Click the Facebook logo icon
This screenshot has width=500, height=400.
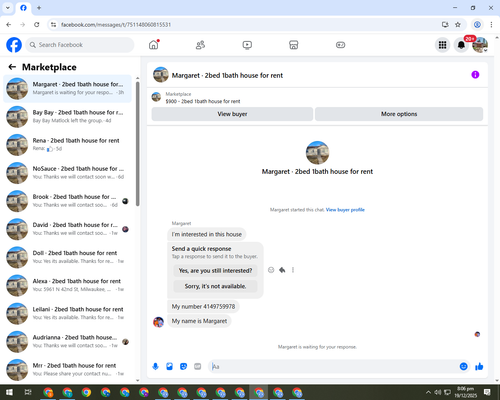click(14, 45)
